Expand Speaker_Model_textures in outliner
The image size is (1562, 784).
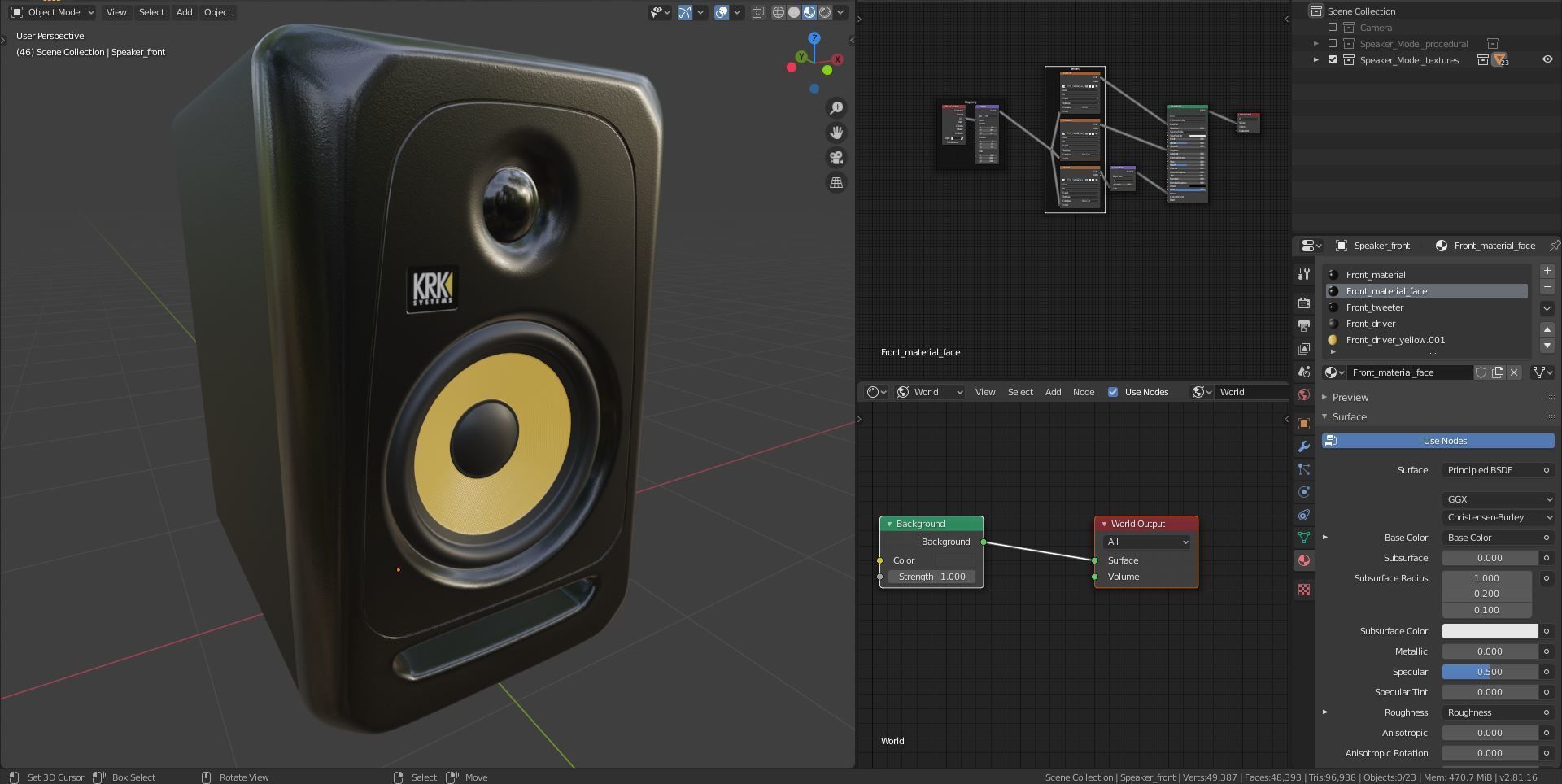tap(1316, 60)
